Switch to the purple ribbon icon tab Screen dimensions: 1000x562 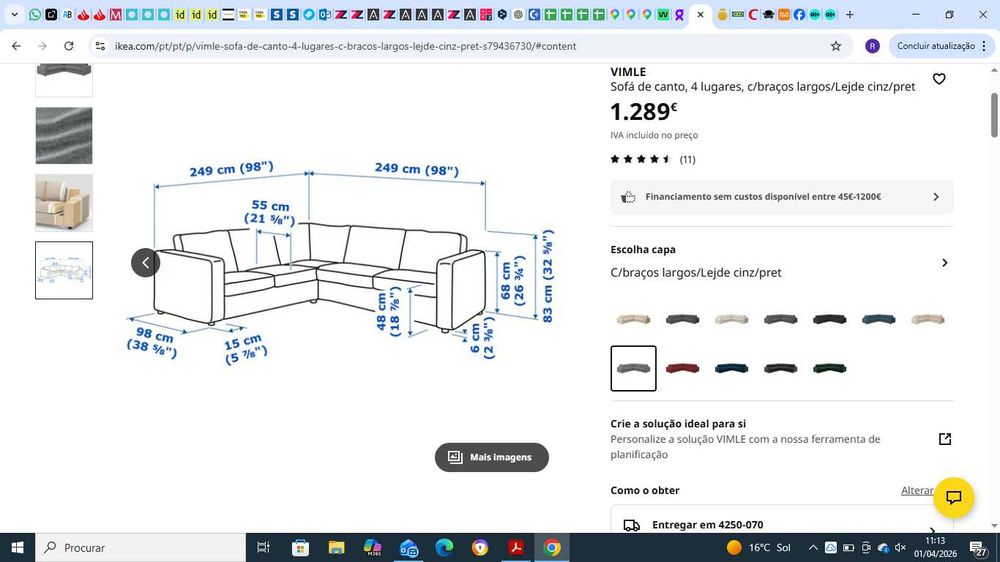(x=679, y=14)
